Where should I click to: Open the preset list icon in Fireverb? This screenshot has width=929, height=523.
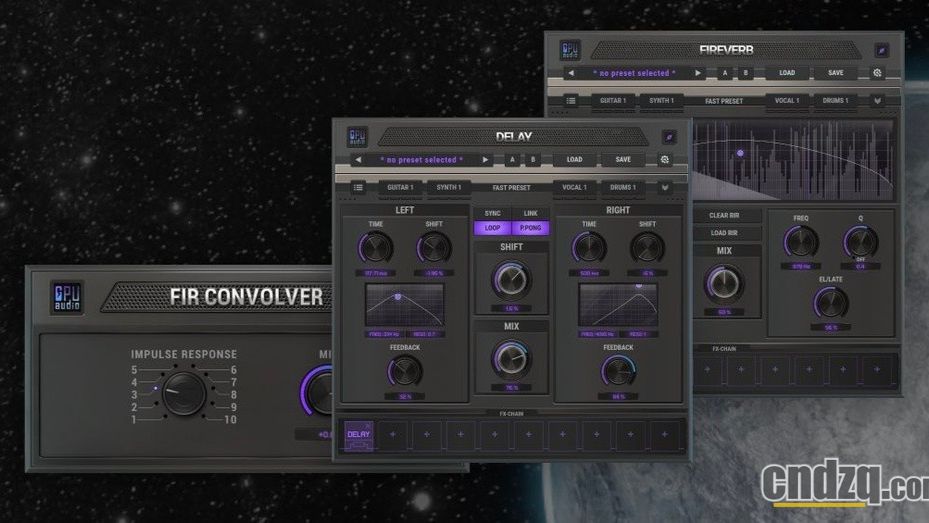tap(571, 101)
